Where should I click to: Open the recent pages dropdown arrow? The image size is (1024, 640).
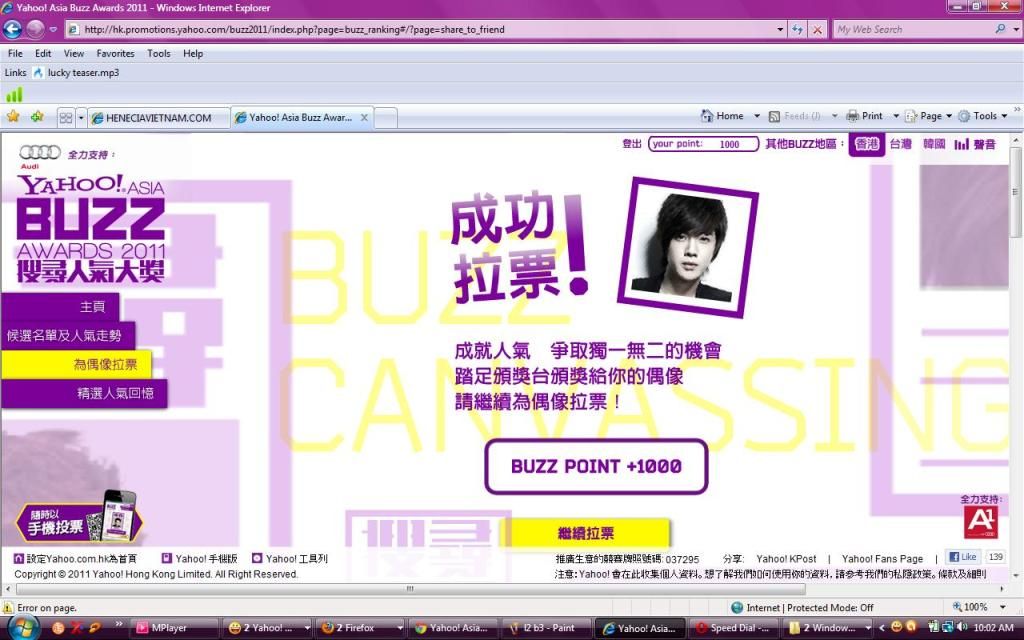click(54, 29)
